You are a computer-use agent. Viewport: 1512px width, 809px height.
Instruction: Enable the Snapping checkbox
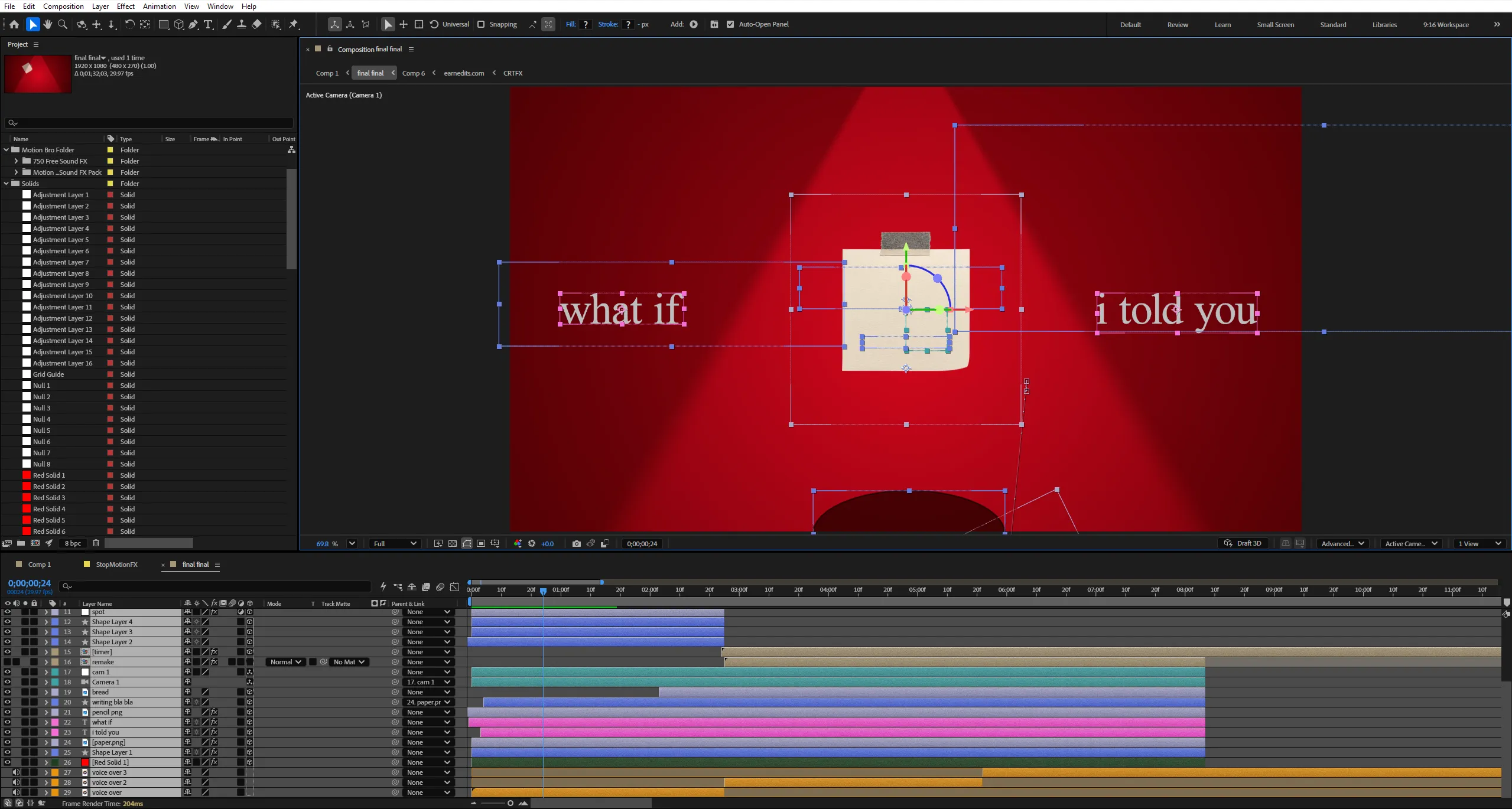(x=481, y=24)
